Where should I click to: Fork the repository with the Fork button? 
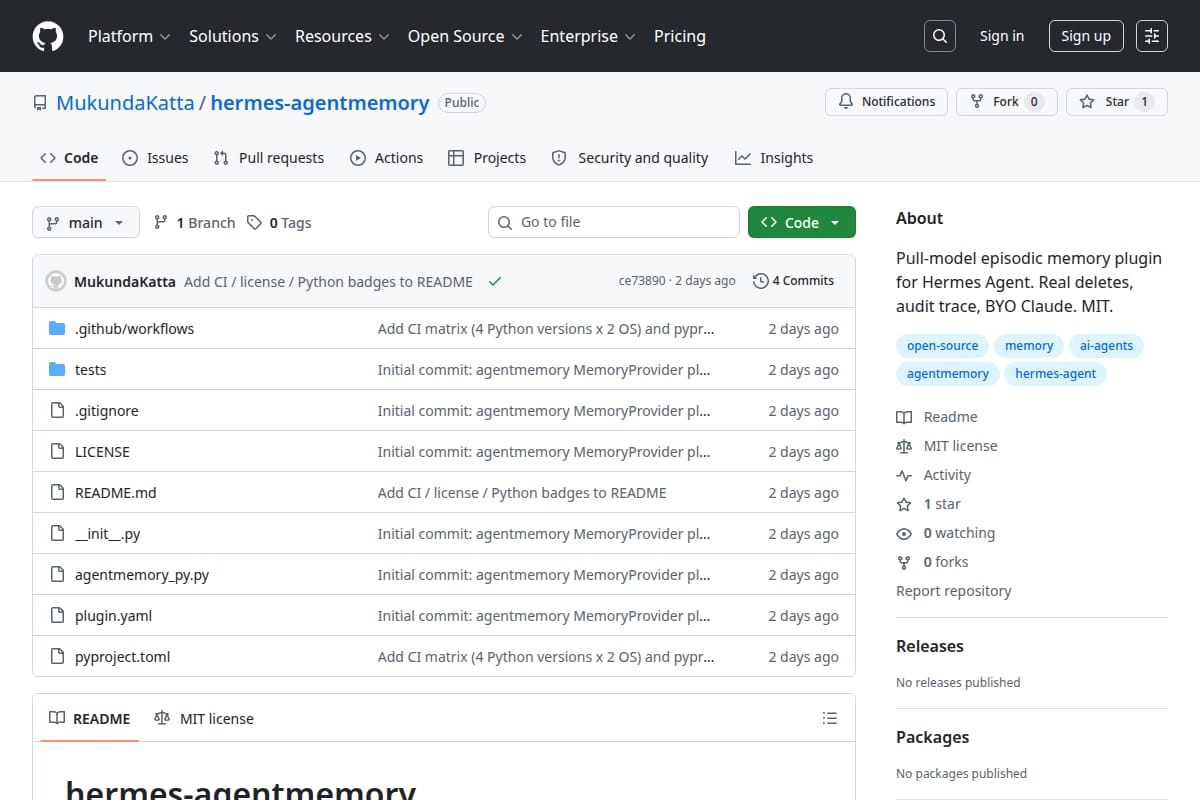[1006, 102]
